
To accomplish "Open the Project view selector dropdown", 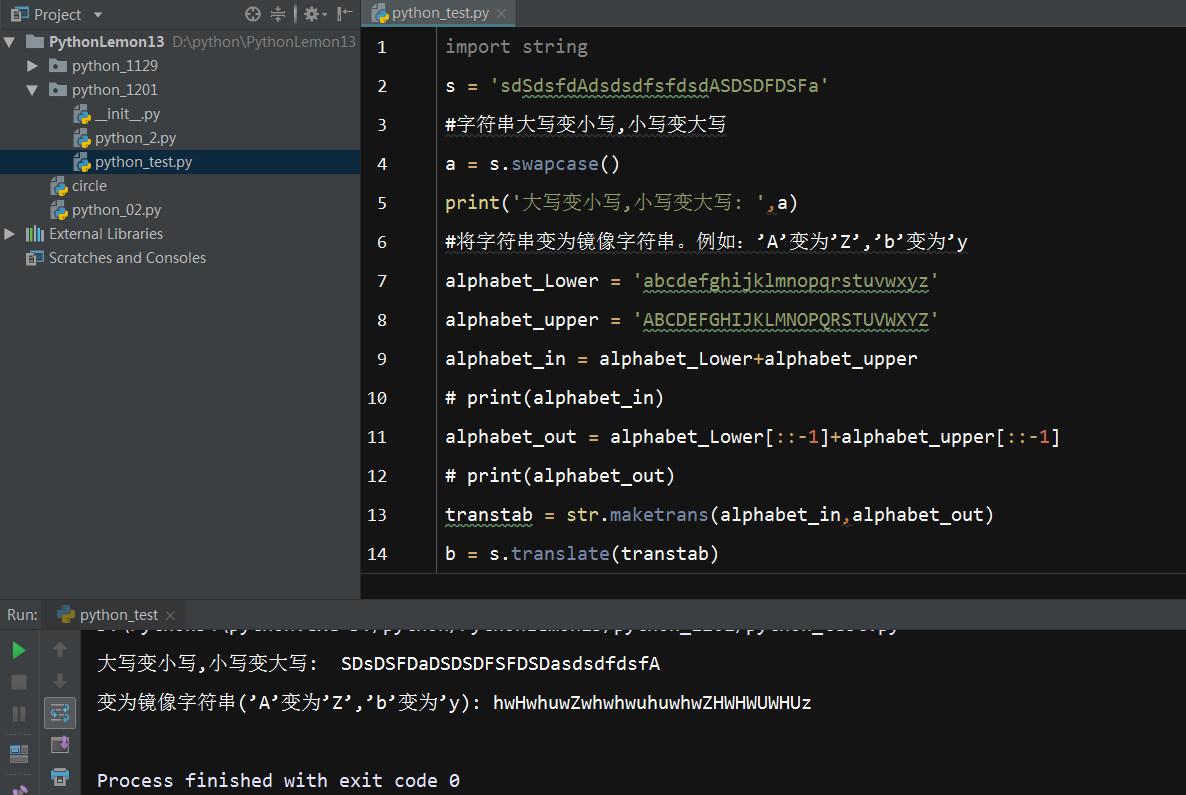I will [97, 15].
